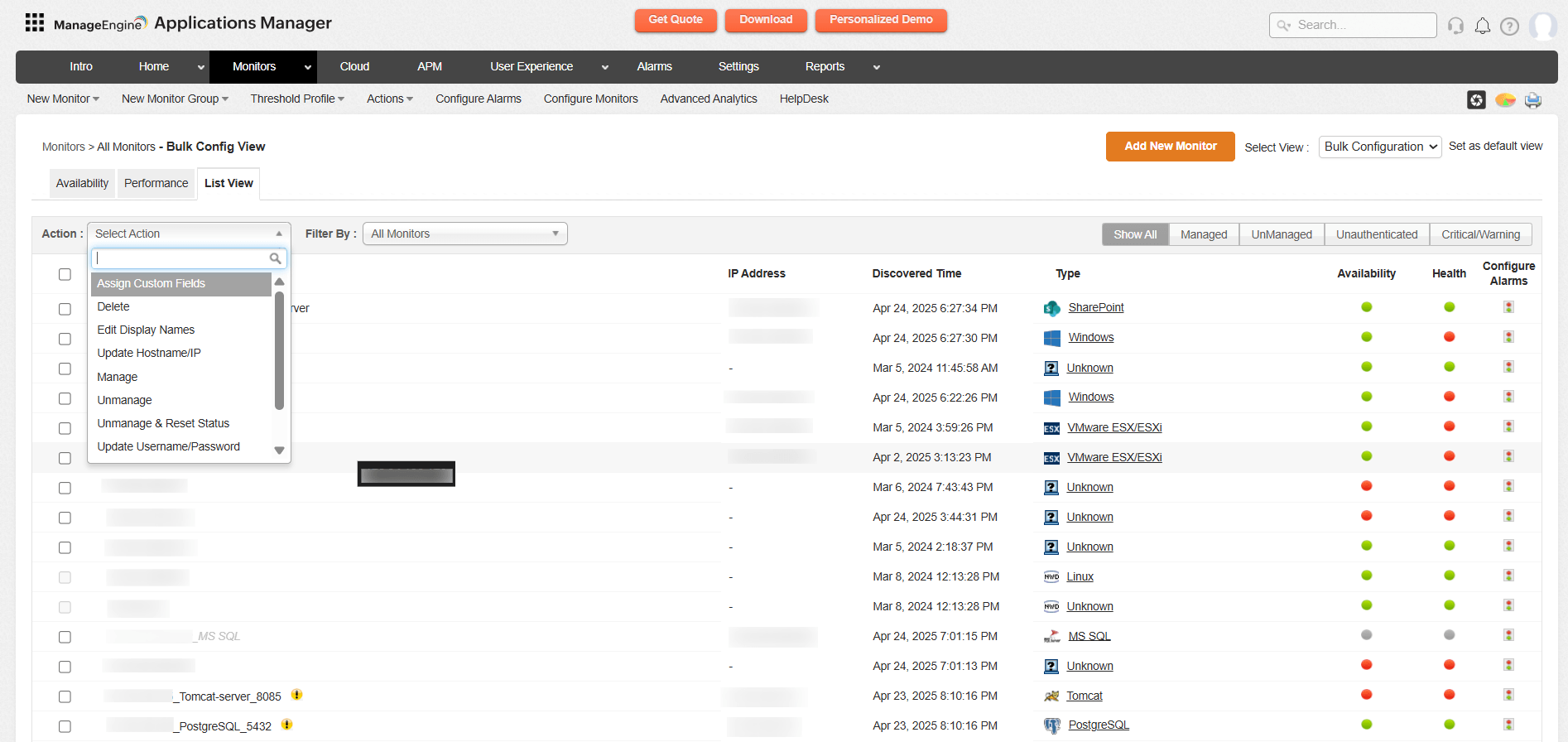
Task: Click the search magnifier in action dropdown
Action: pos(276,258)
